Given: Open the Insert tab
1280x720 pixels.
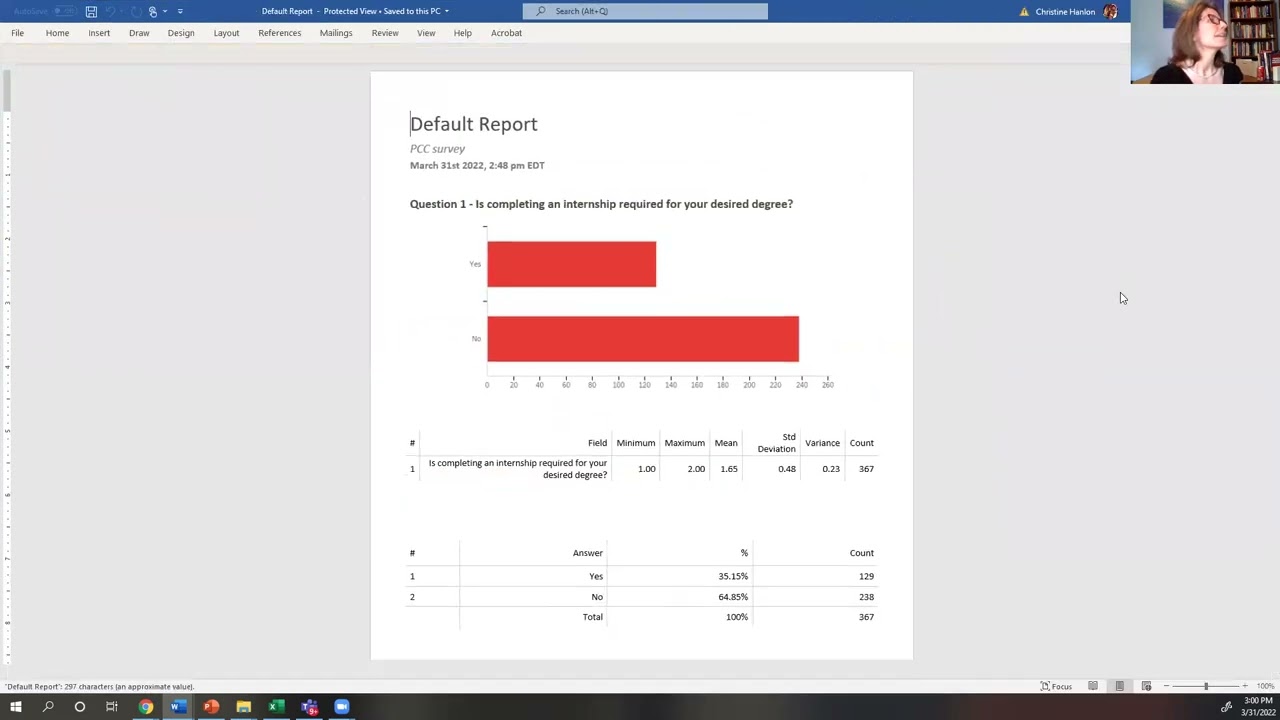Looking at the screenshot, I should coord(99,33).
